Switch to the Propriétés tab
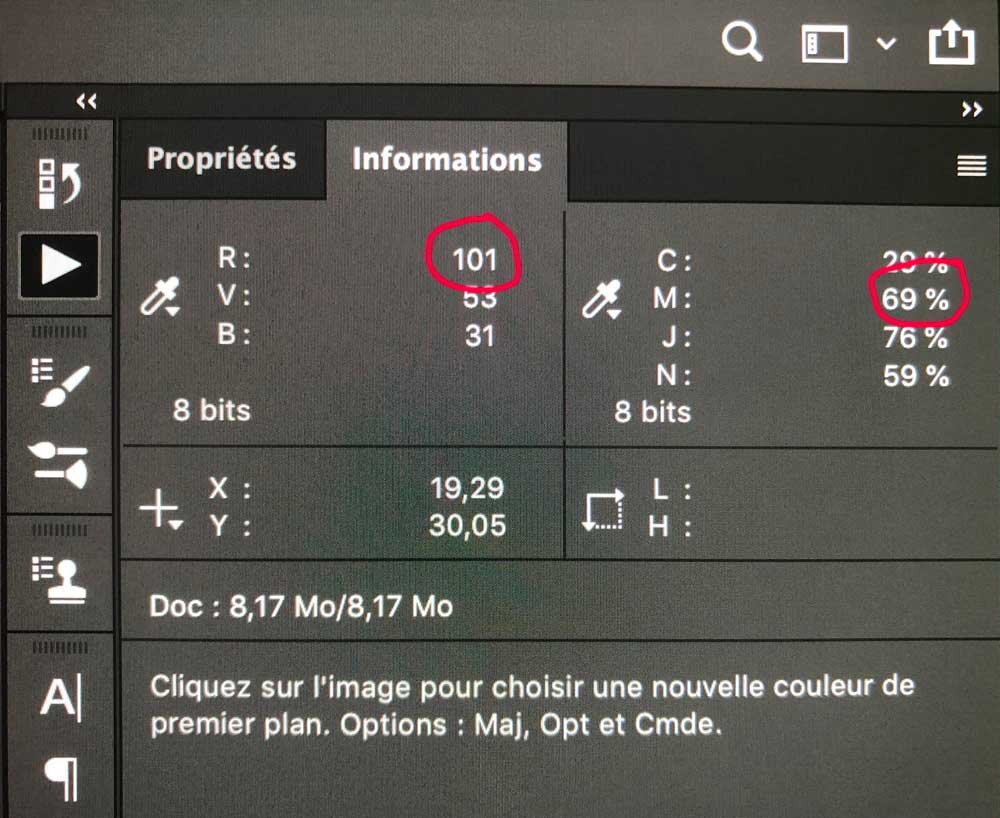 221,159
